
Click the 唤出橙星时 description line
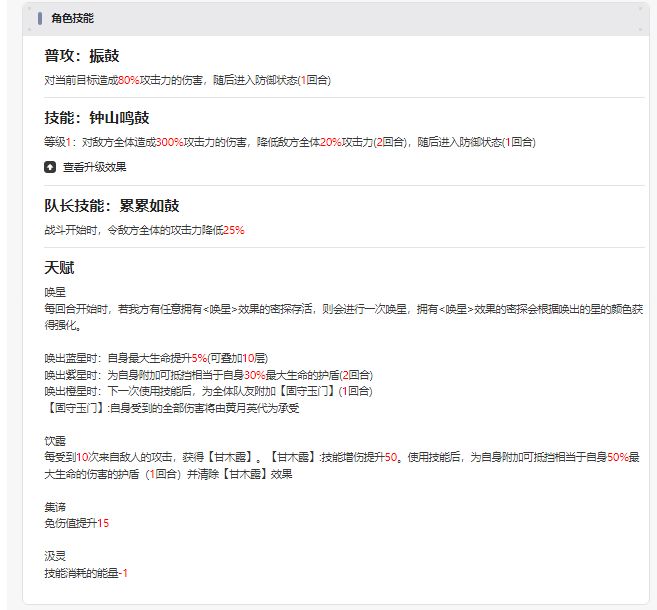pyautogui.click(x=208, y=391)
